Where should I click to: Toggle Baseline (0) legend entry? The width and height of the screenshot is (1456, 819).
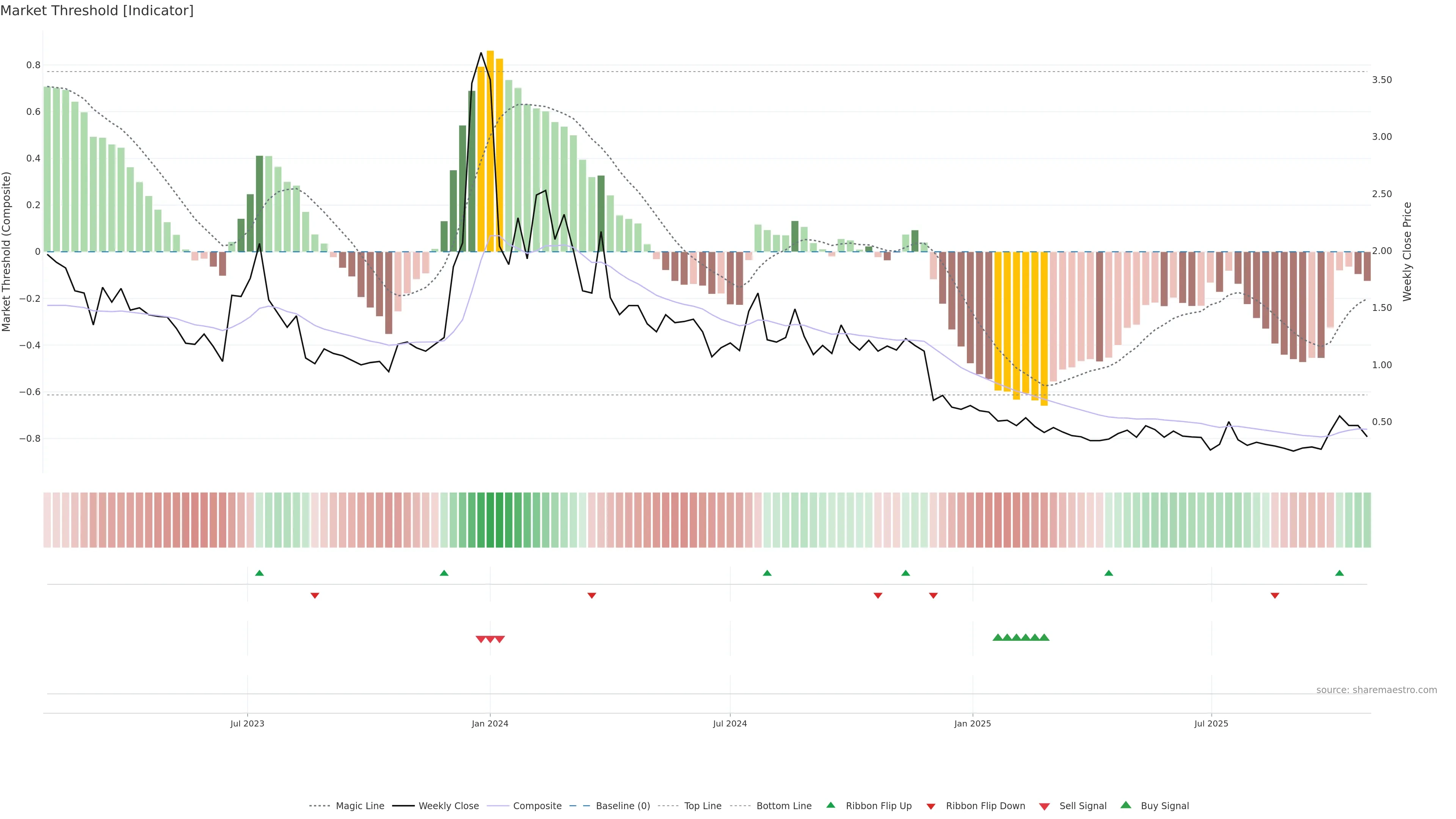[622, 806]
